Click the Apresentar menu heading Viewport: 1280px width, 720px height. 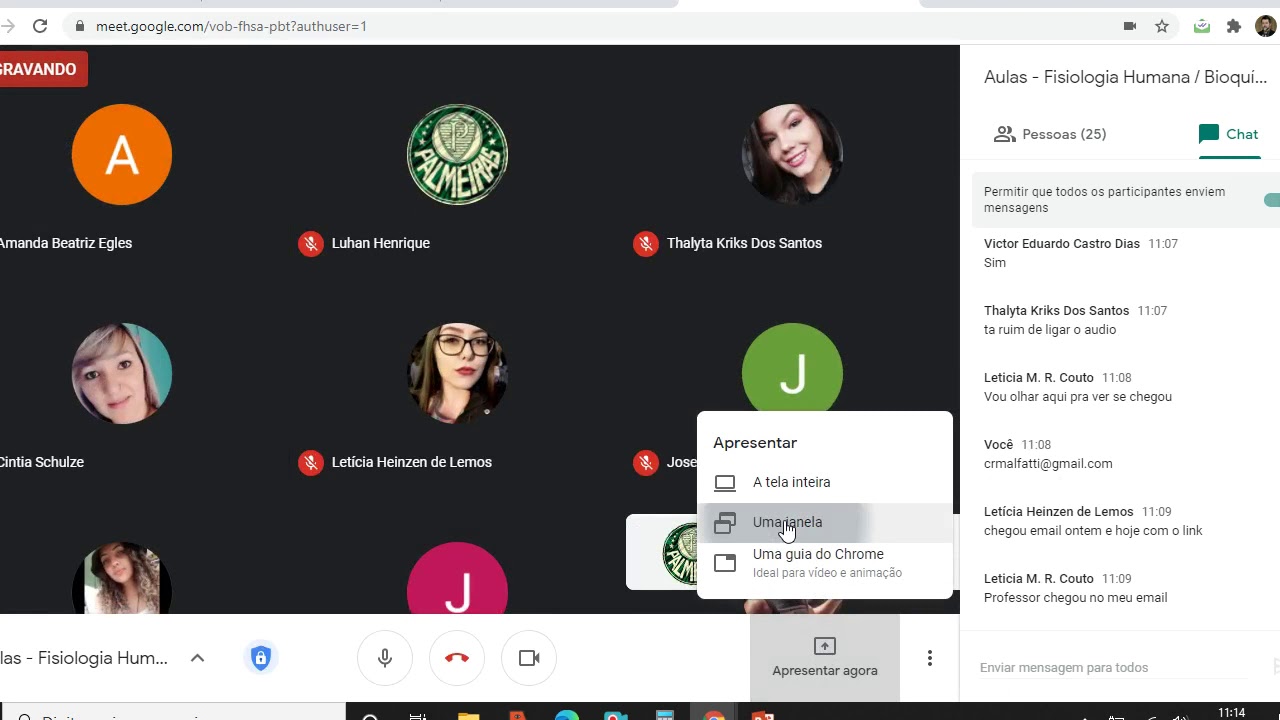pos(755,443)
